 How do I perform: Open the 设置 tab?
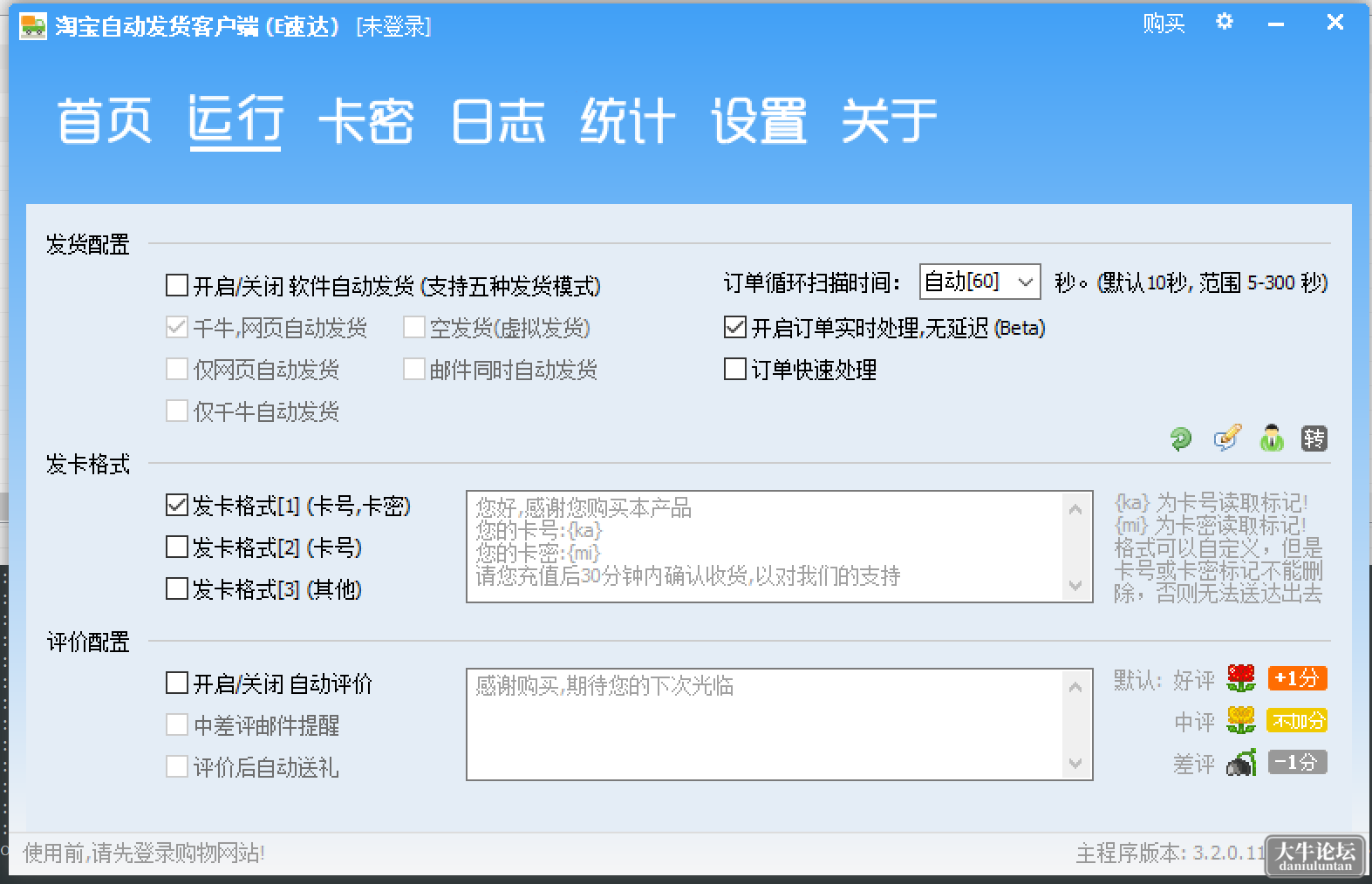point(759,120)
